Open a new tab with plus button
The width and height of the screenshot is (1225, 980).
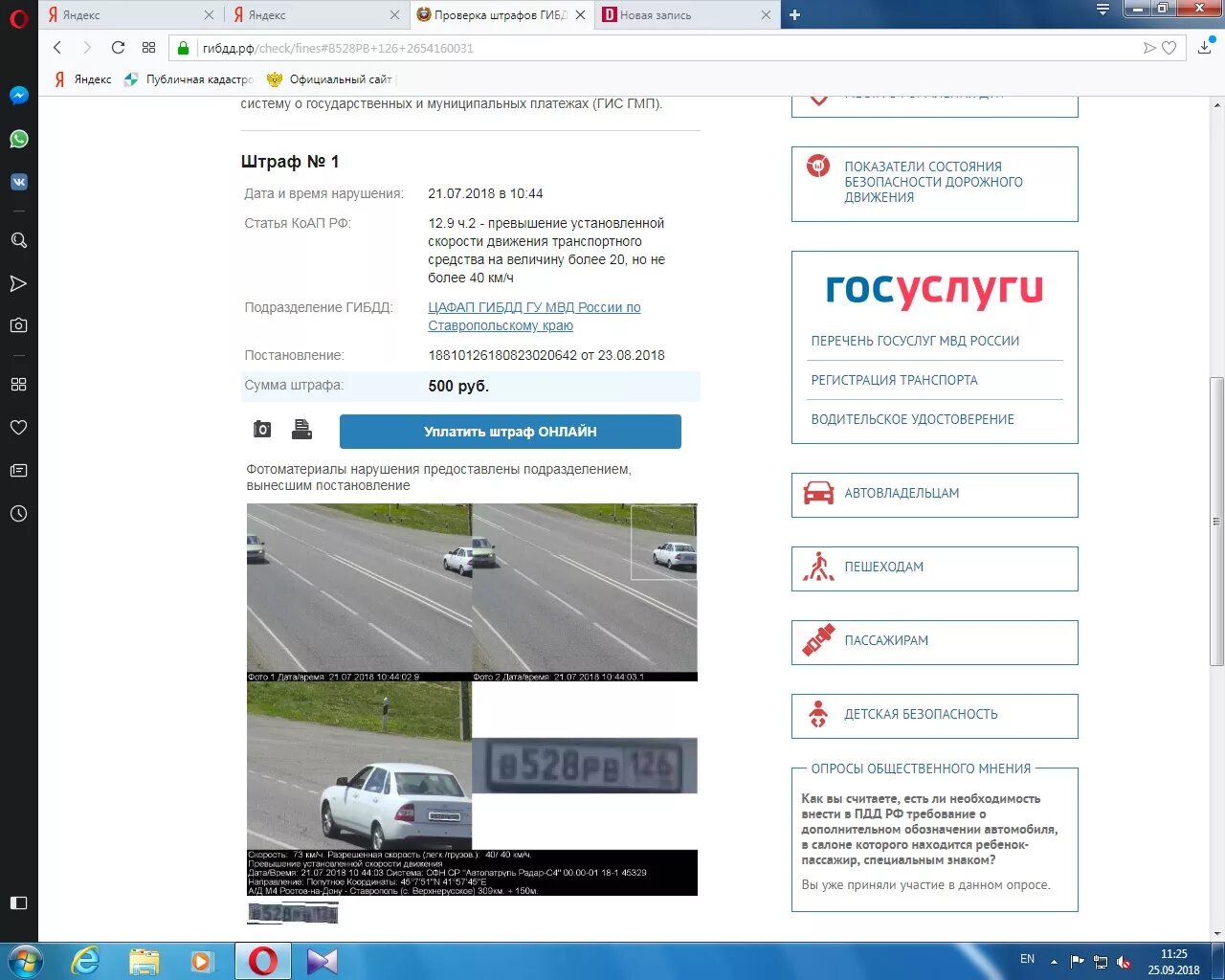coord(794,14)
